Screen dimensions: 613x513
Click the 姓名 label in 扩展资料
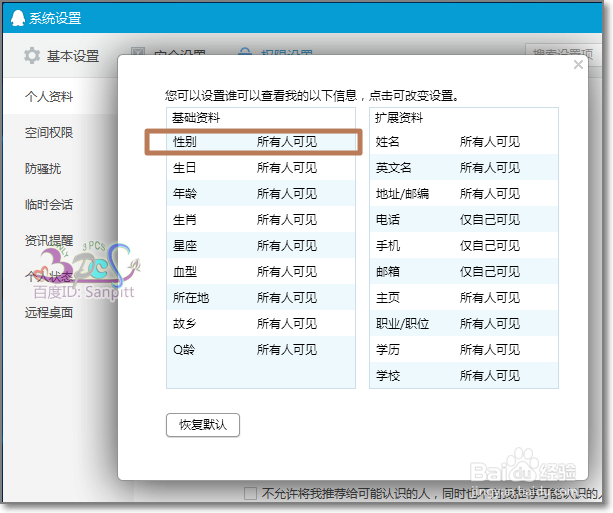pyautogui.click(x=387, y=142)
